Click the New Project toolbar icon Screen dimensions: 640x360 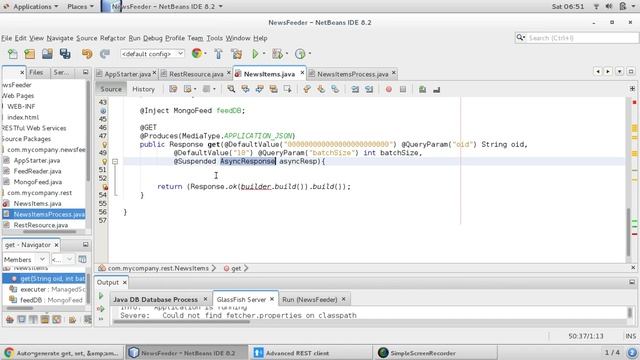(29, 54)
